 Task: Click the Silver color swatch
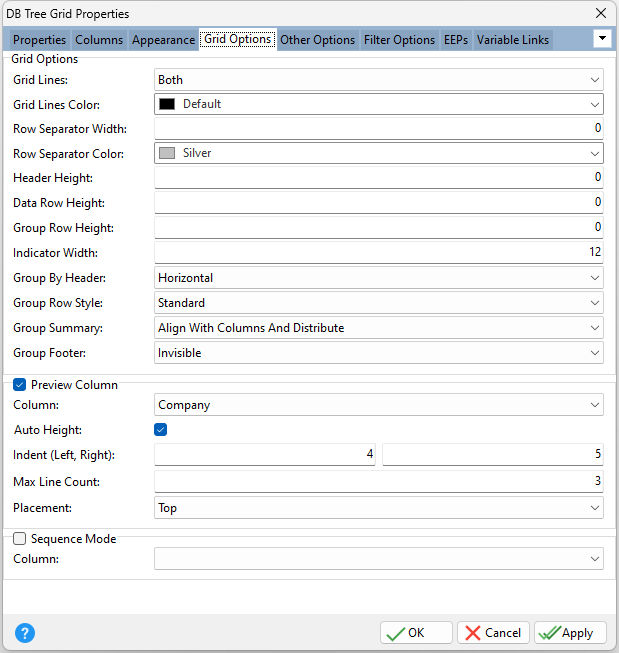(x=167, y=153)
